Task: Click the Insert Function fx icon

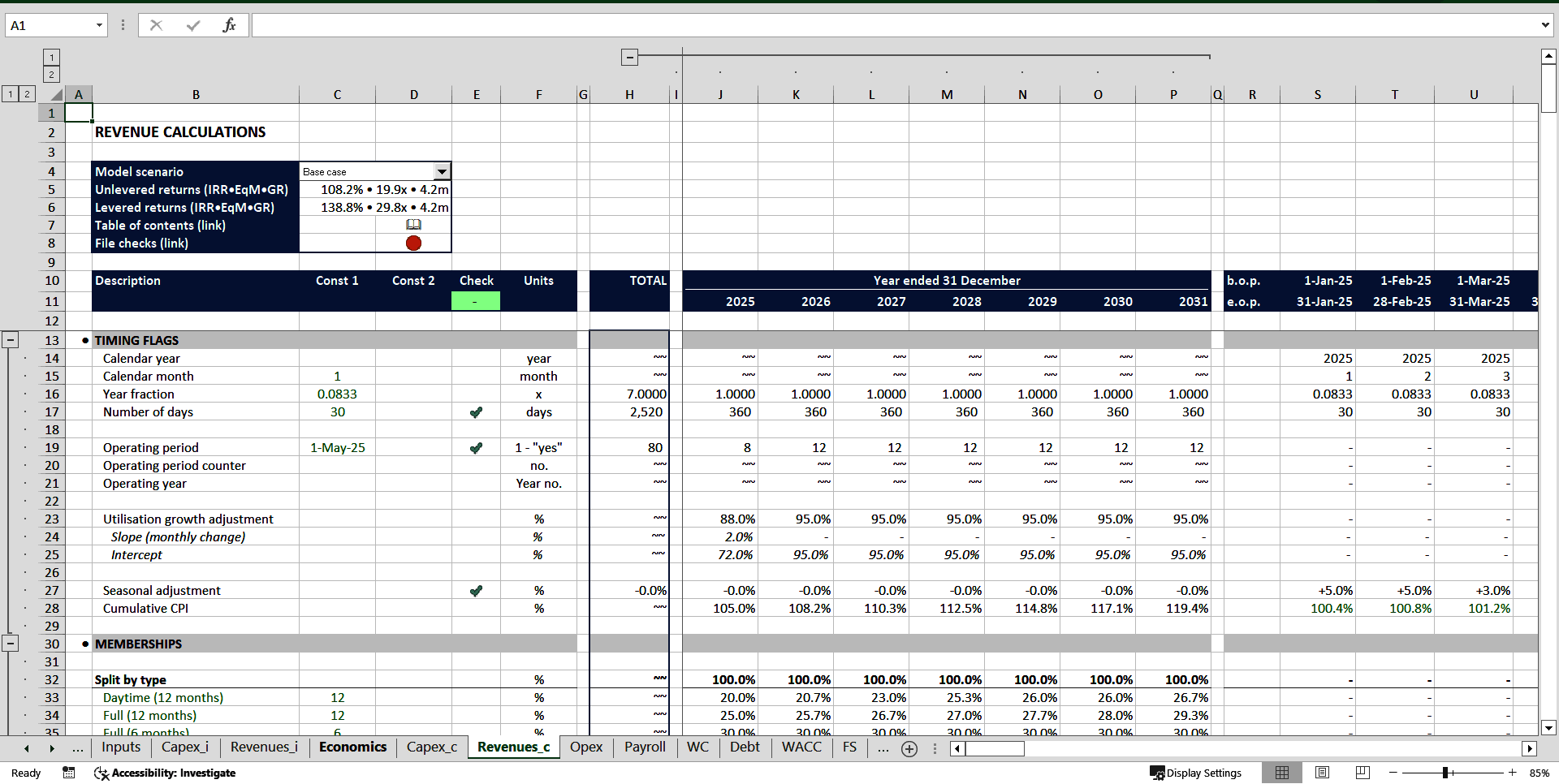Action: coord(230,24)
